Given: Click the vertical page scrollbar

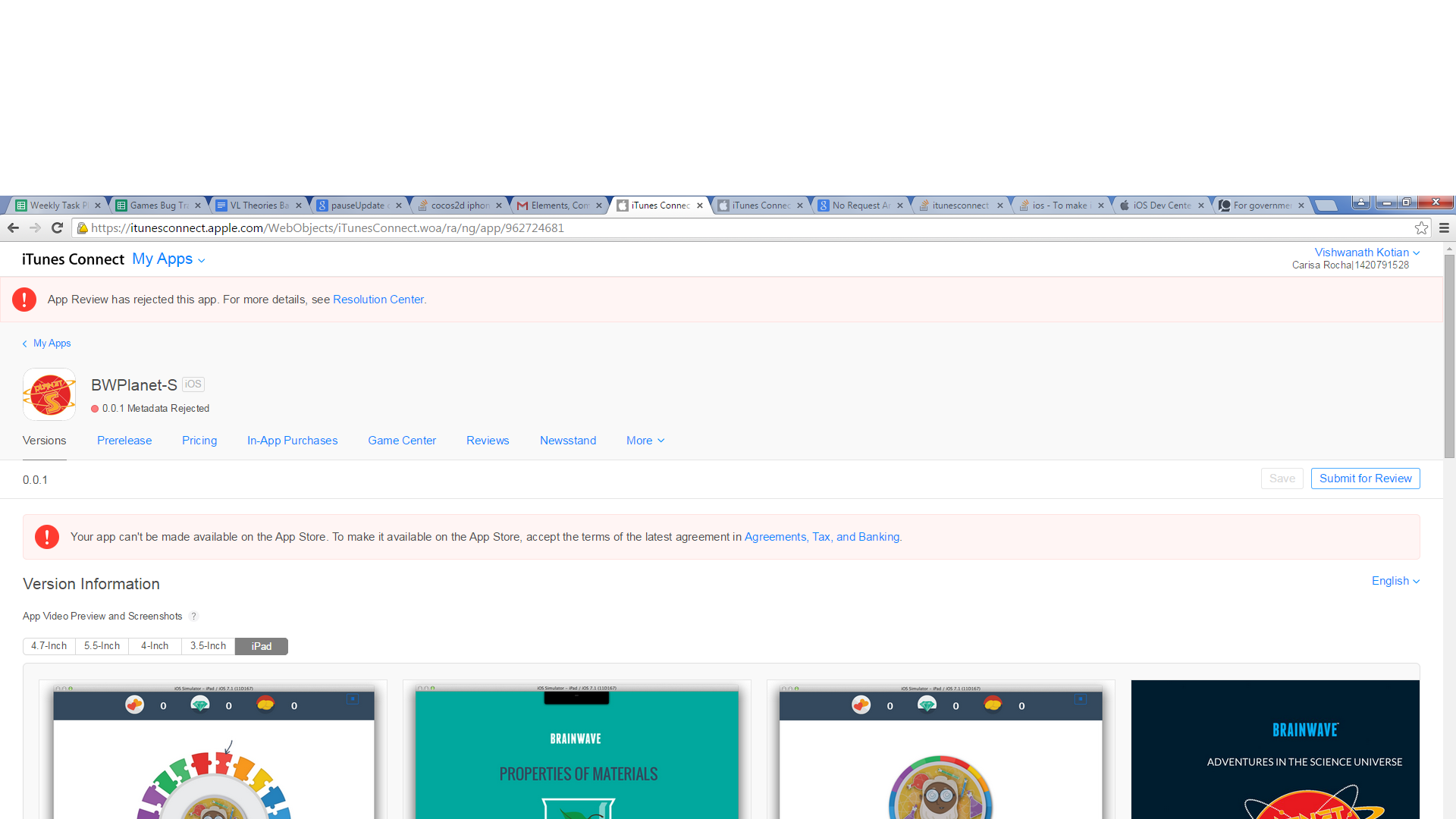Looking at the screenshot, I should point(1449,356).
